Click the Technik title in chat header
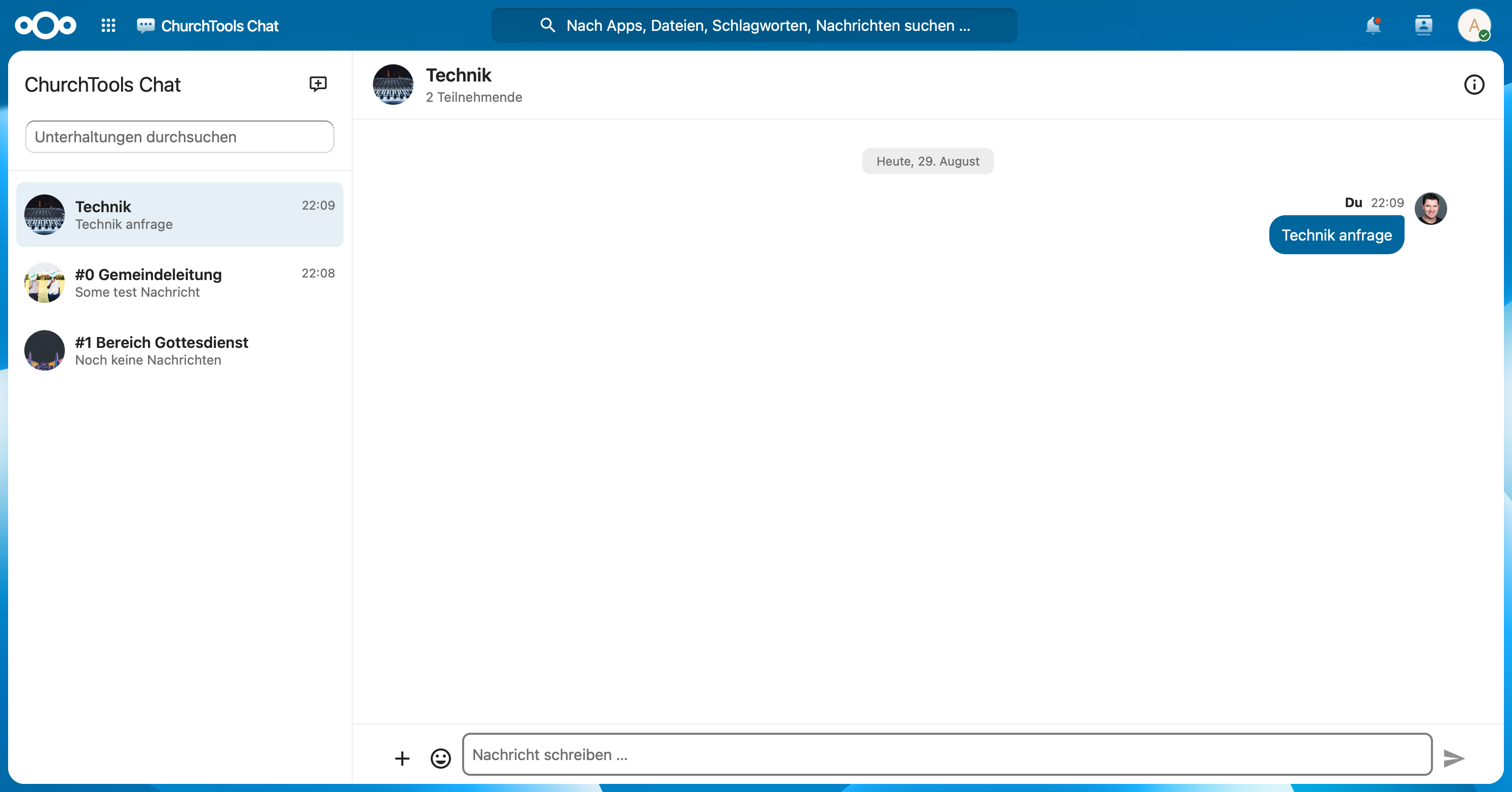This screenshot has height=792, width=1512. click(459, 75)
